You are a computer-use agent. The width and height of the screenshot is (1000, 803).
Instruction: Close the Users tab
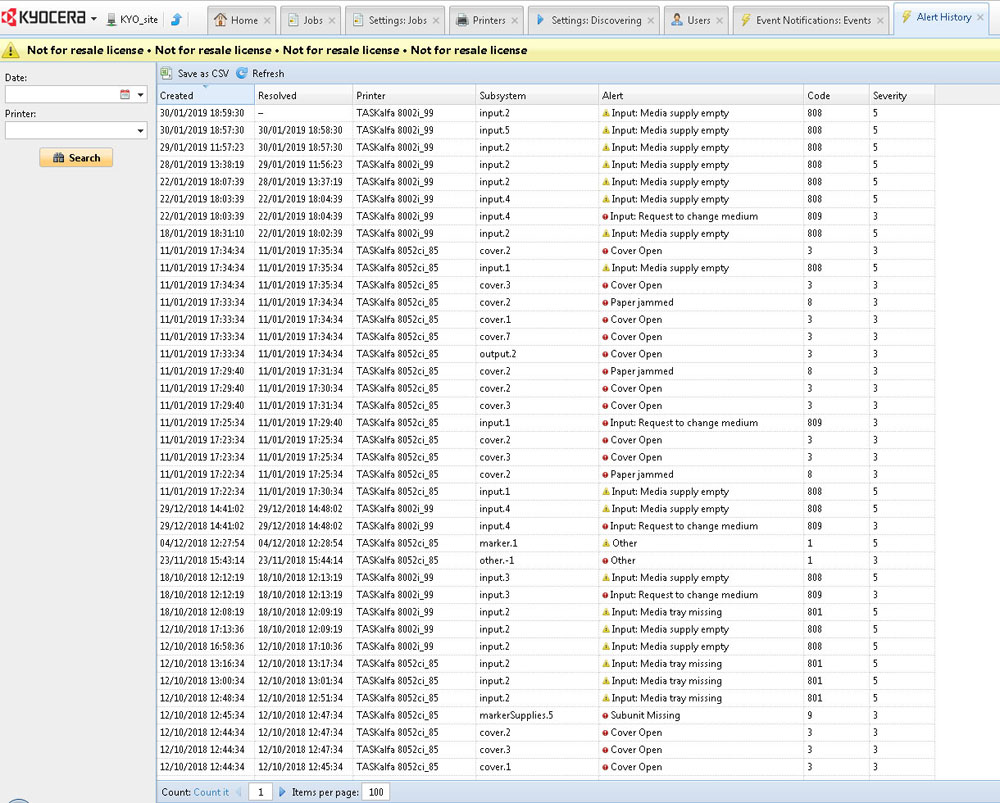[719, 20]
